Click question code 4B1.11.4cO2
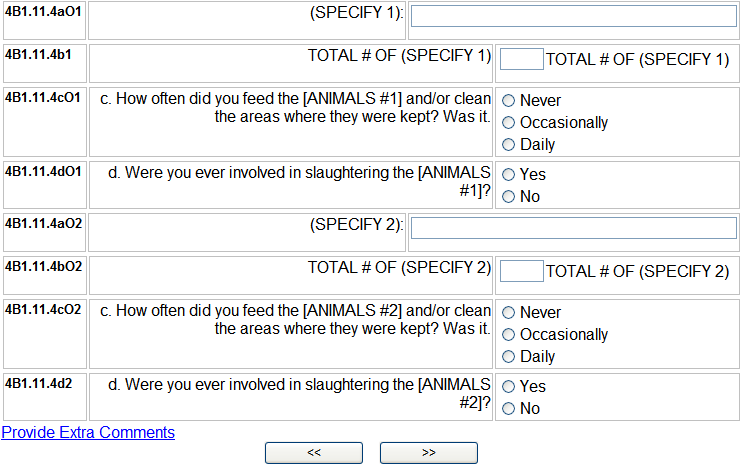This screenshot has width=748, height=472. coord(43,309)
